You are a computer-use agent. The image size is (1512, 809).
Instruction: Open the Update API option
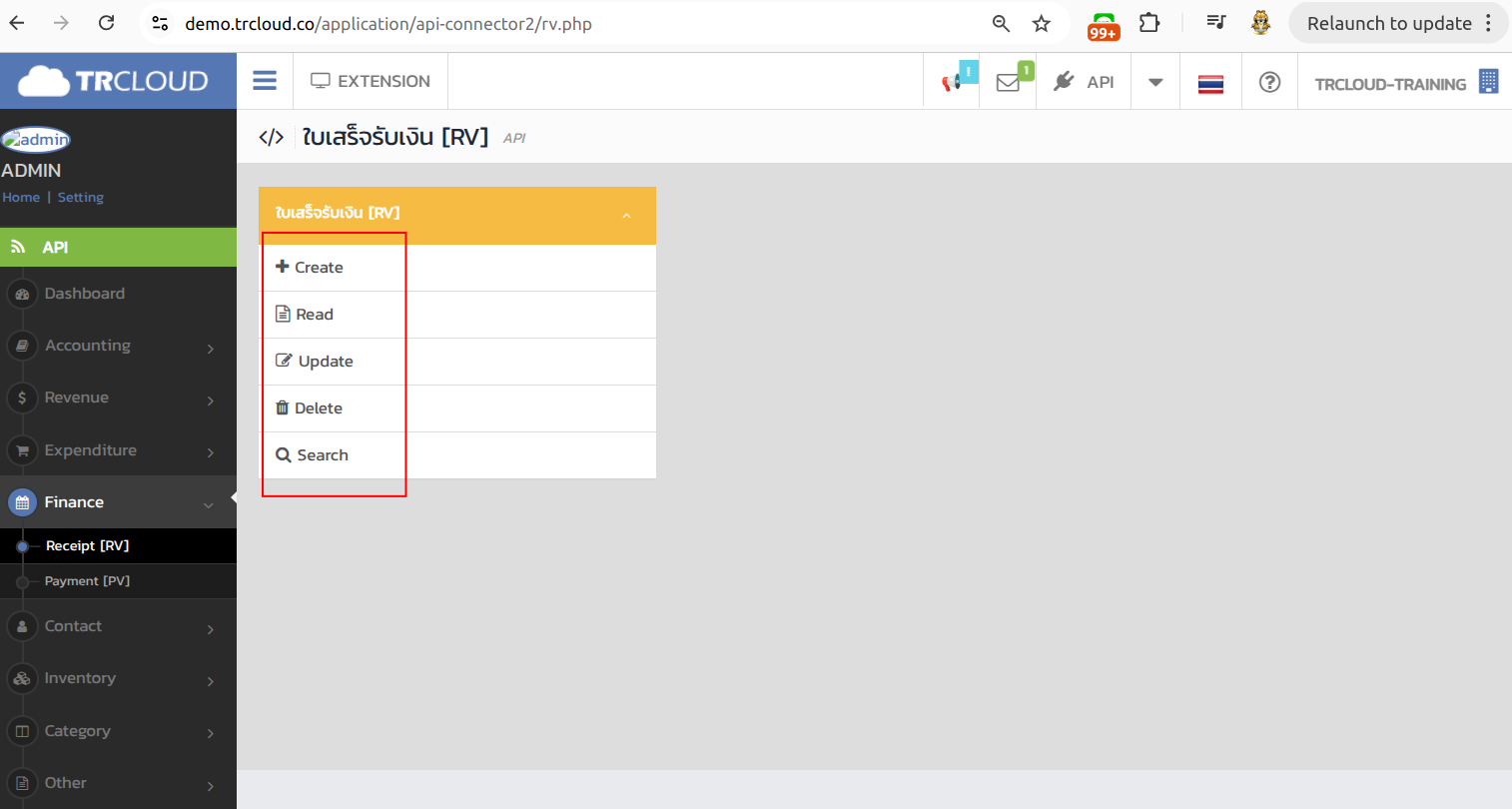457,362
